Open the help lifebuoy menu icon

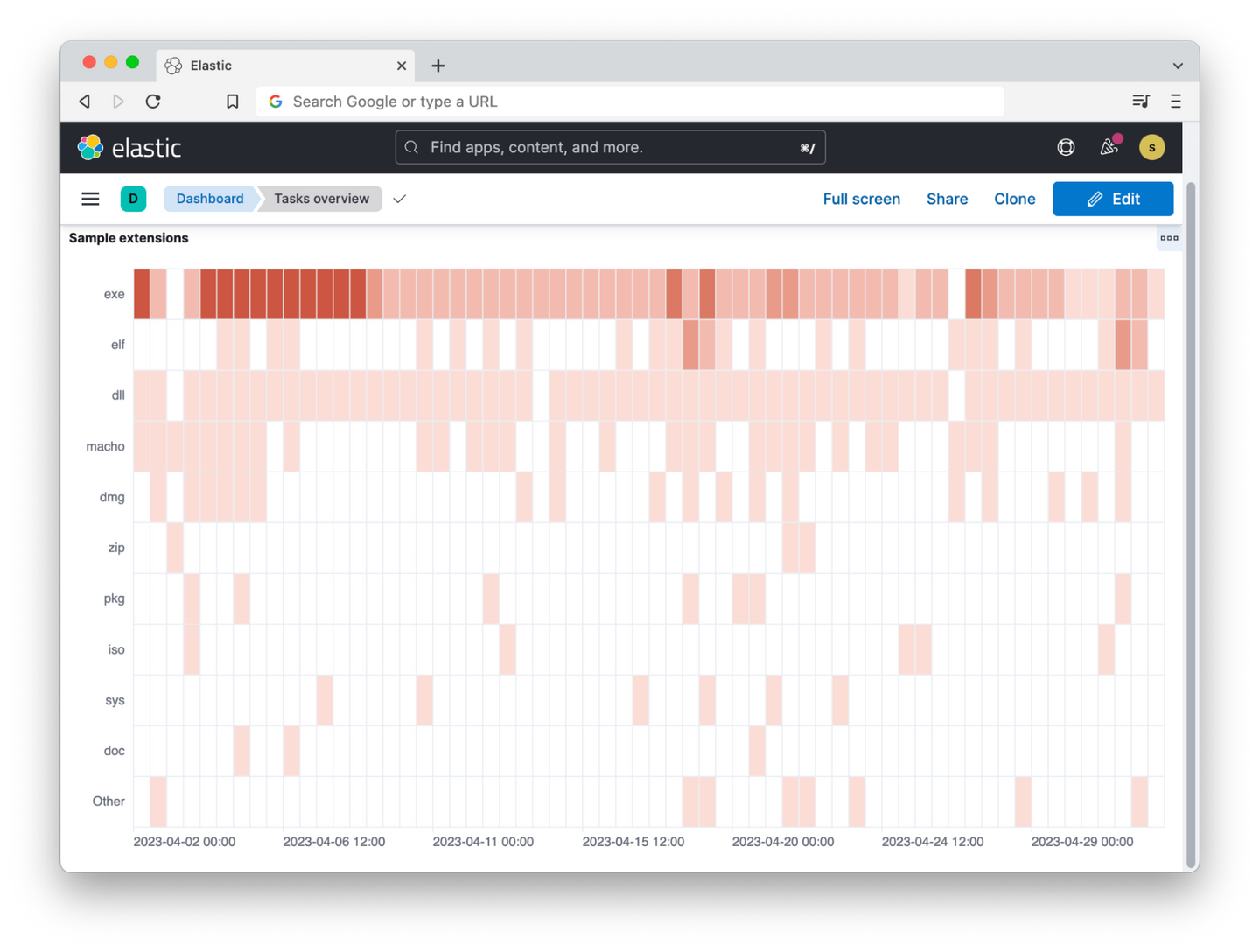tap(1066, 148)
